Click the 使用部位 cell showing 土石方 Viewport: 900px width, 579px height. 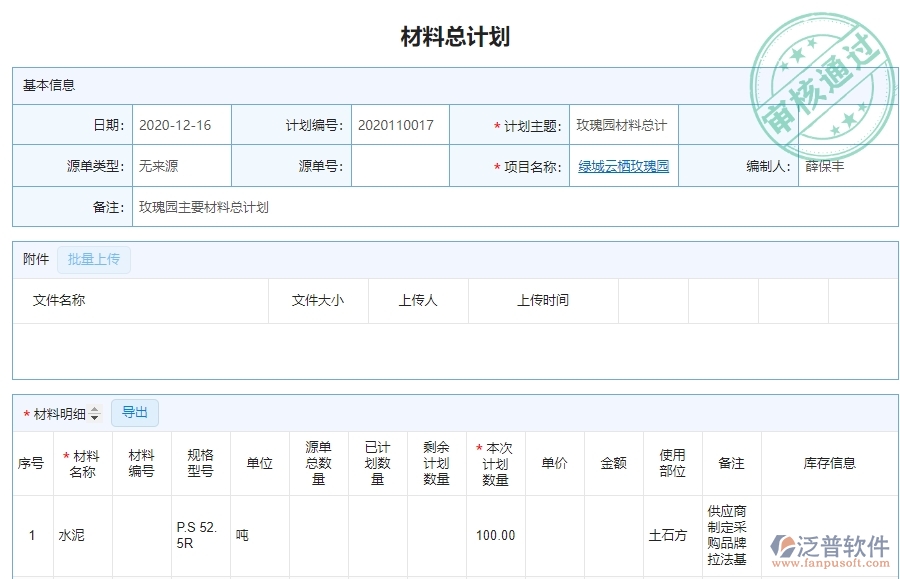(x=672, y=534)
